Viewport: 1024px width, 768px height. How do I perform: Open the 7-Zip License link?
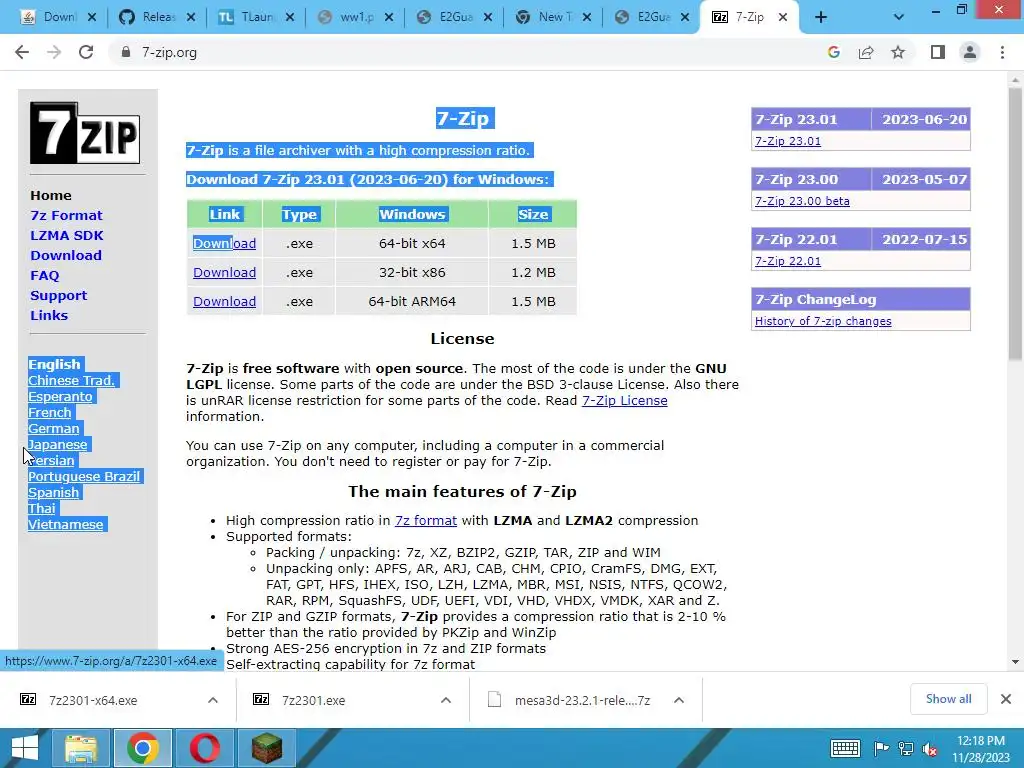(x=624, y=400)
